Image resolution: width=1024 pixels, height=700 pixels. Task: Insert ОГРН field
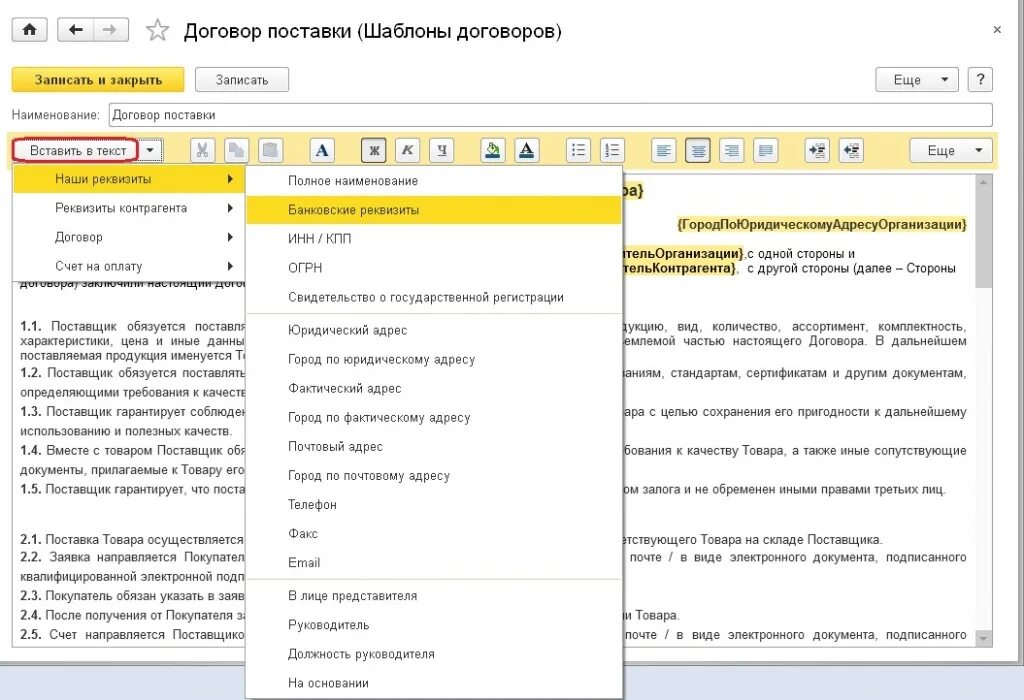click(434, 268)
